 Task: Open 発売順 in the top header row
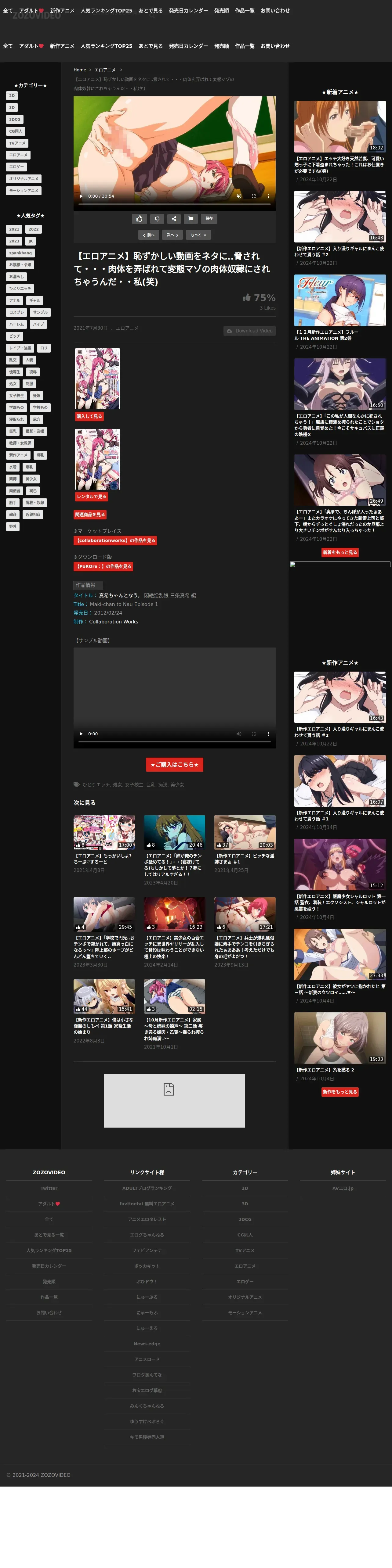tap(221, 11)
